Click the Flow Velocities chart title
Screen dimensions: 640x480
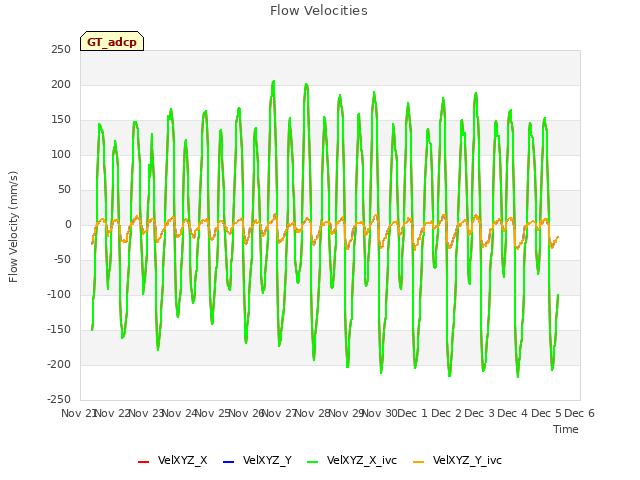[x=319, y=11]
